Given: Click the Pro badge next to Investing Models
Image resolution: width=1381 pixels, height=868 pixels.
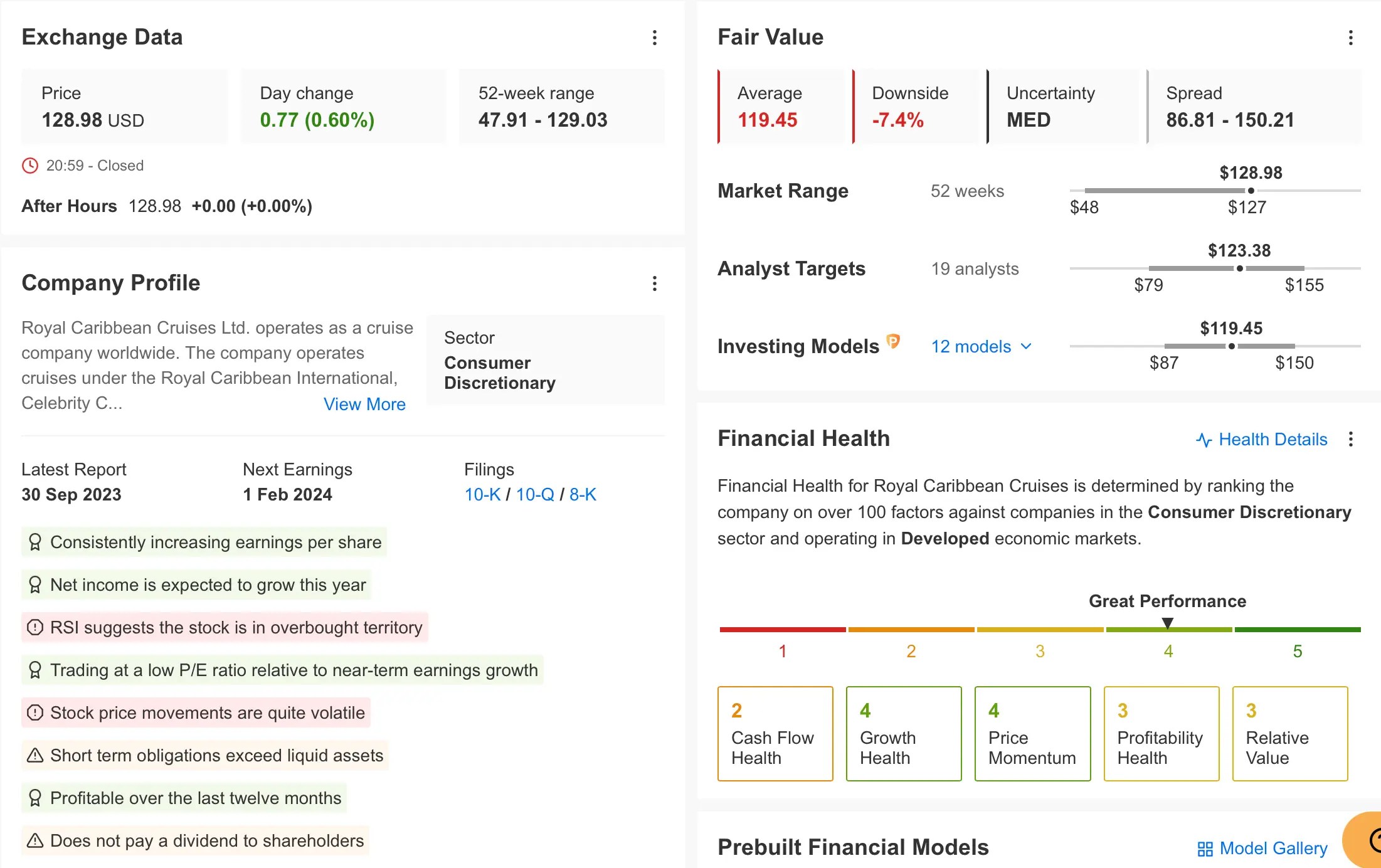Looking at the screenshot, I should coord(893,342).
